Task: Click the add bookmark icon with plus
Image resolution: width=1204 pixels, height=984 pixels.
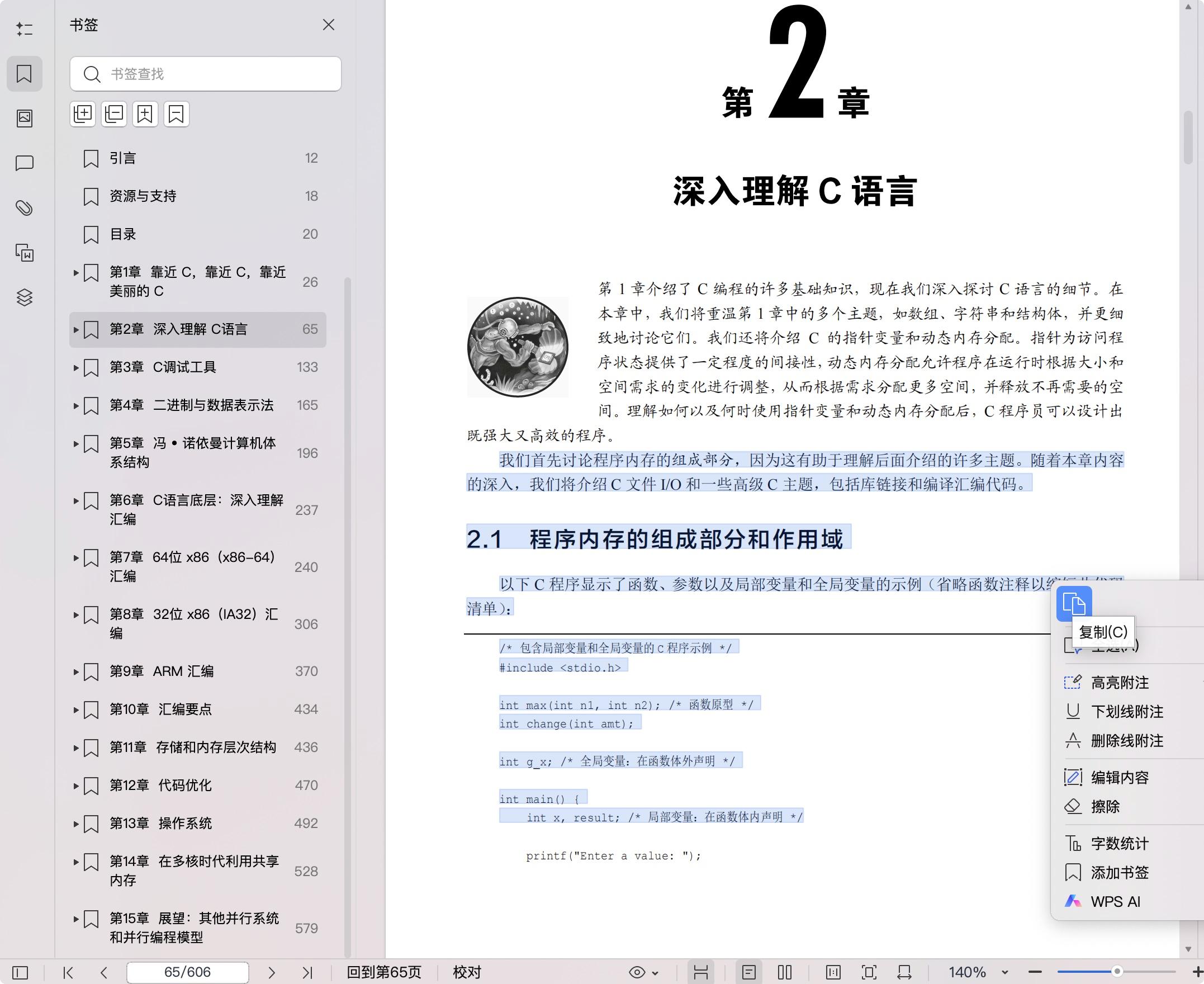Action: (x=145, y=115)
